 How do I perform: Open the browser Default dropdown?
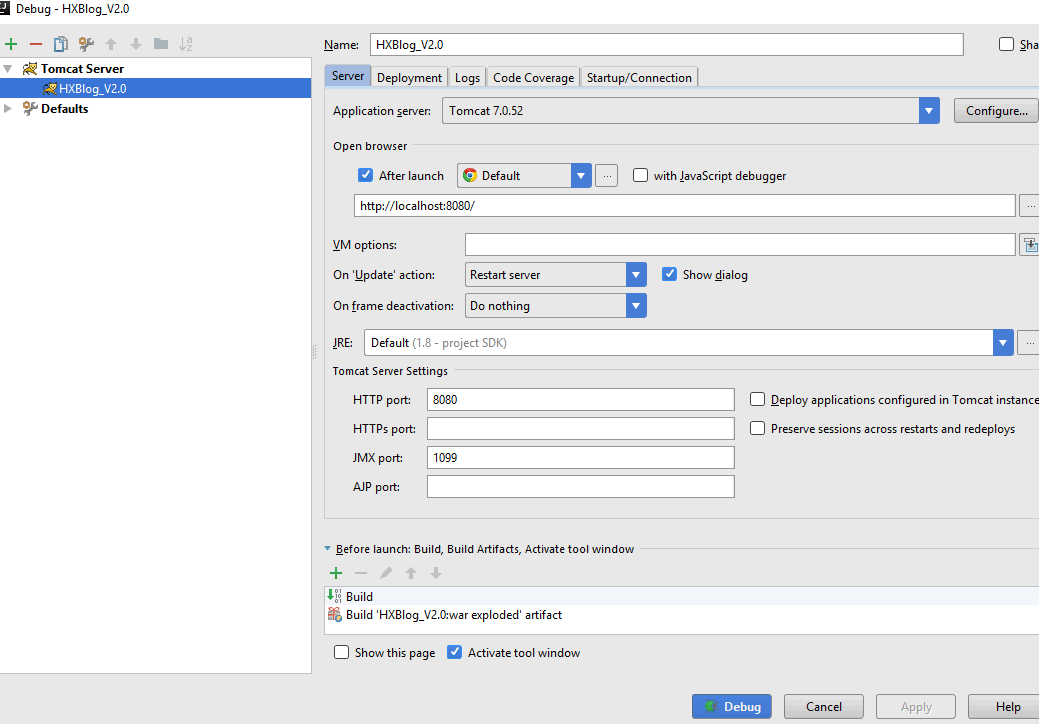click(580, 176)
